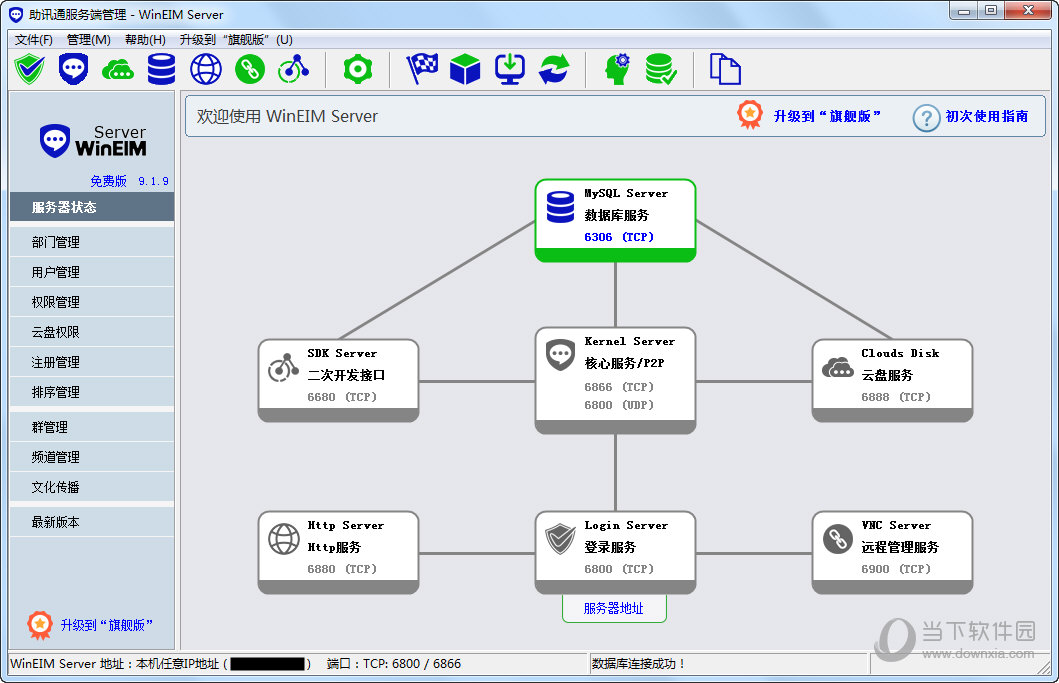Click header link 升级到“旗舰版”
Viewport: 1059px width, 683px height.
(x=827, y=116)
